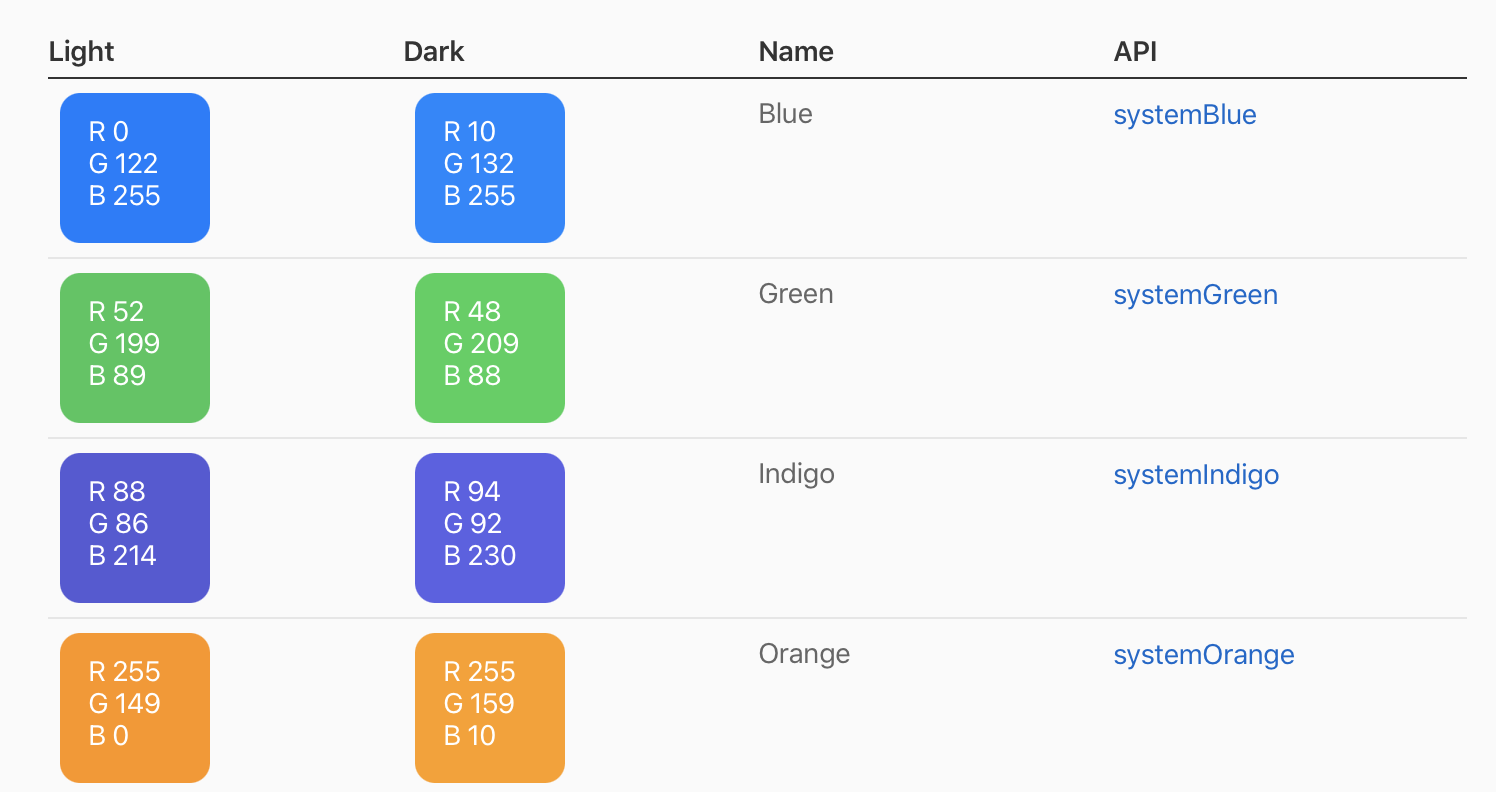Click the systemOrange API link
Screen dimensions: 1496x792
tap(1203, 654)
